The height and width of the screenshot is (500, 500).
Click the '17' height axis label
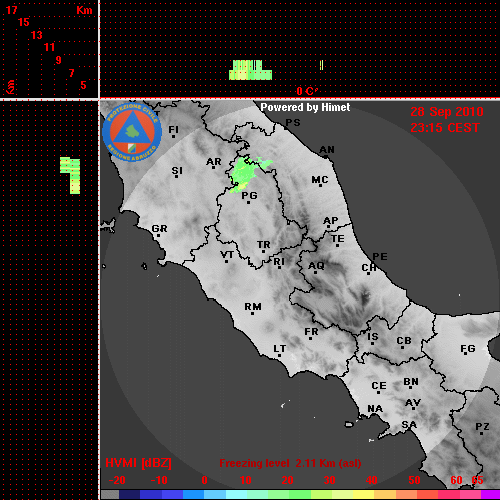click(11, 10)
